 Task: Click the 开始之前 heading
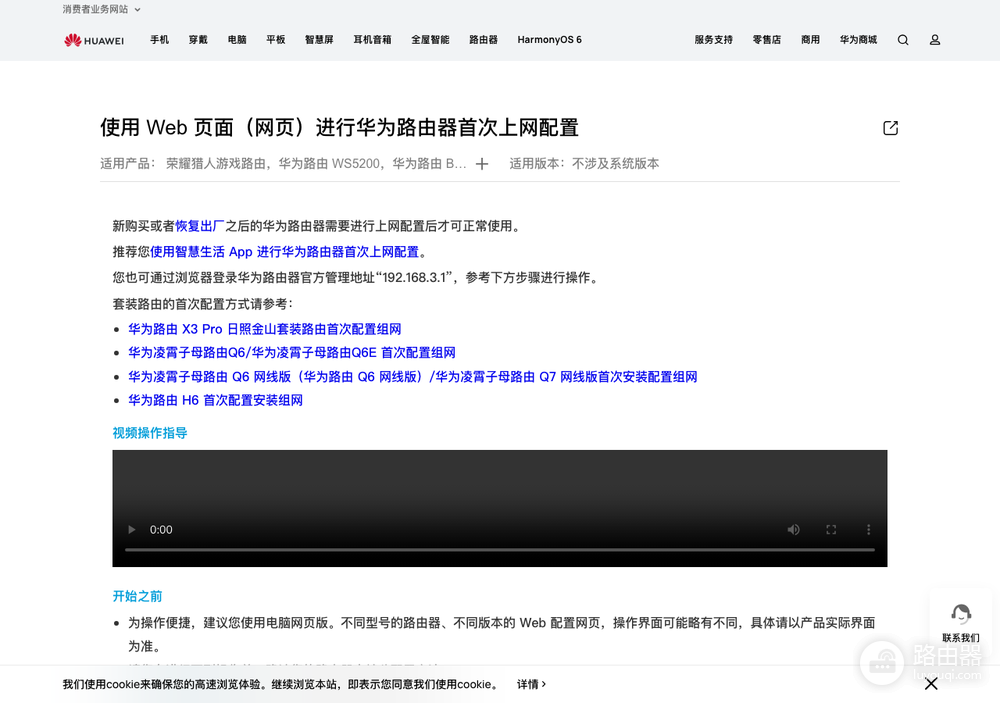[x=137, y=596]
